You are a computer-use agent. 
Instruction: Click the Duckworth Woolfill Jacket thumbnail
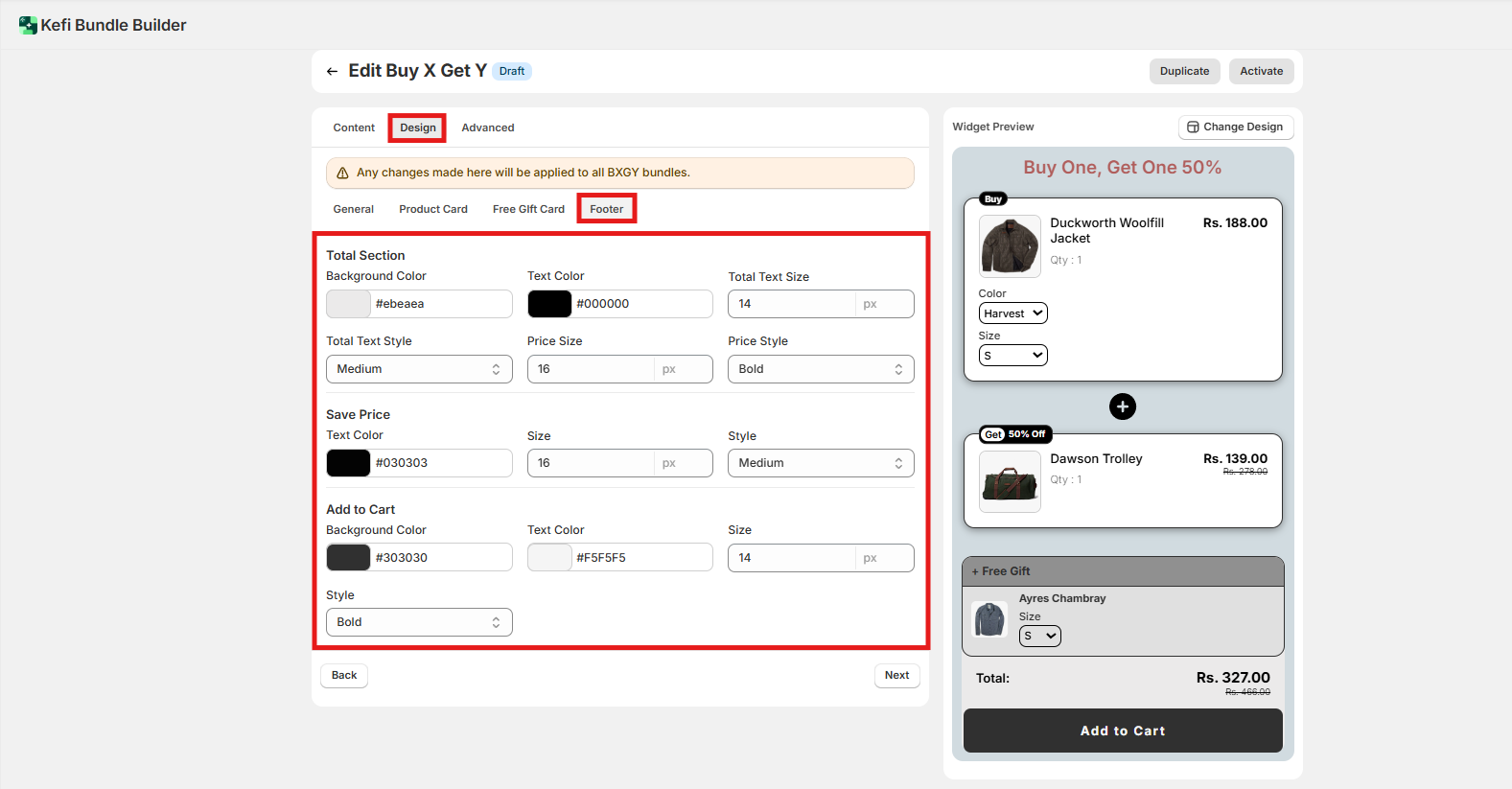point(1010,245)
